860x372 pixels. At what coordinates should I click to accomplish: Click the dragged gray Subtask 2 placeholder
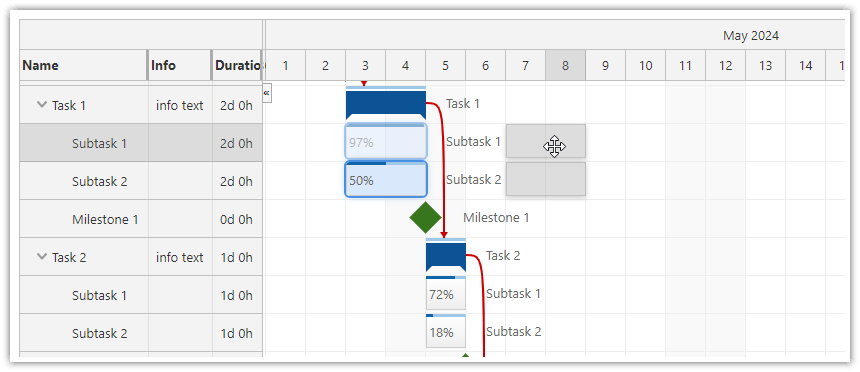[x=546, y=179]
